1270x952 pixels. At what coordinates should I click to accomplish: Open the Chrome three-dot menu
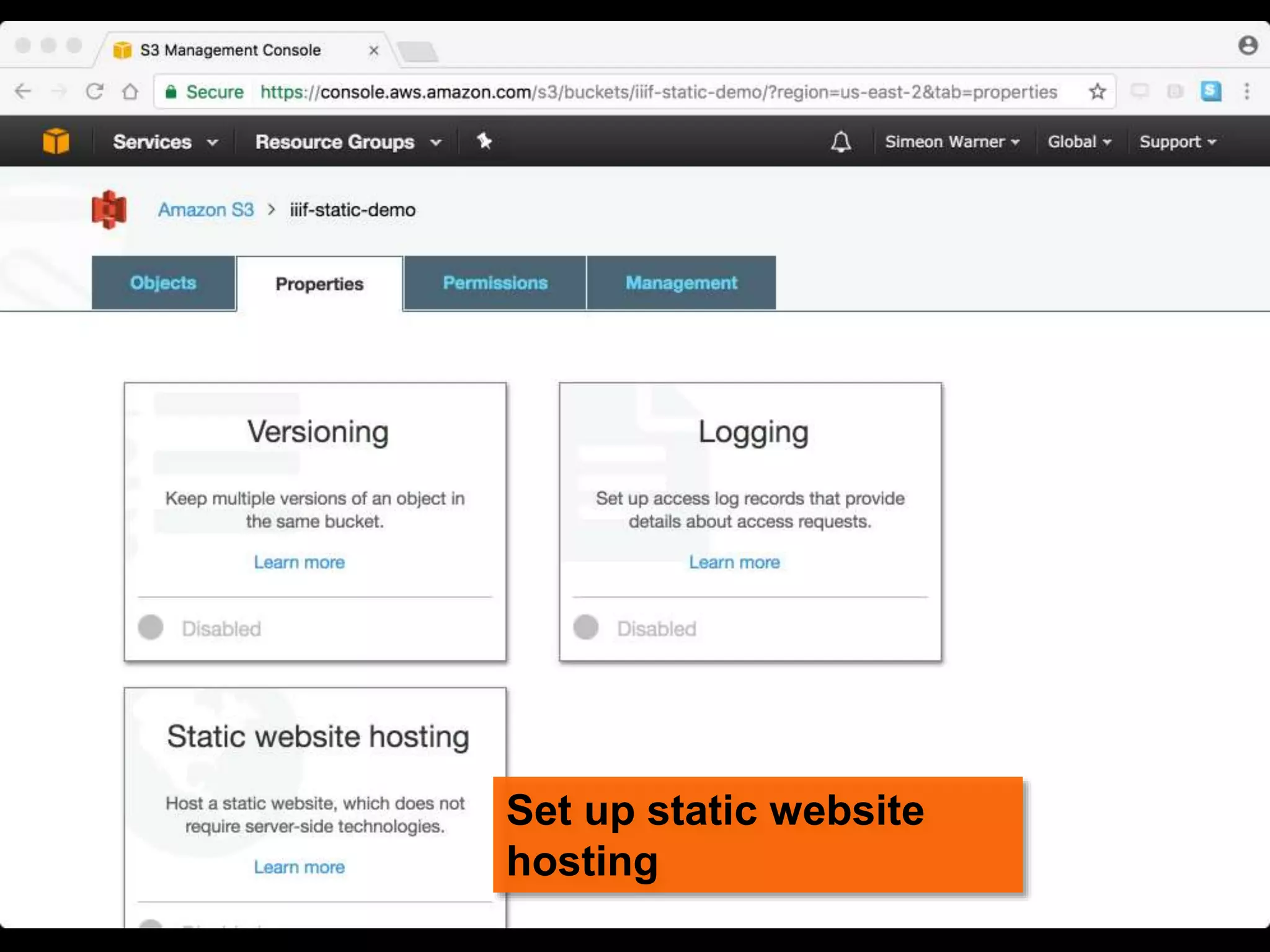[x=1247, y=92]
